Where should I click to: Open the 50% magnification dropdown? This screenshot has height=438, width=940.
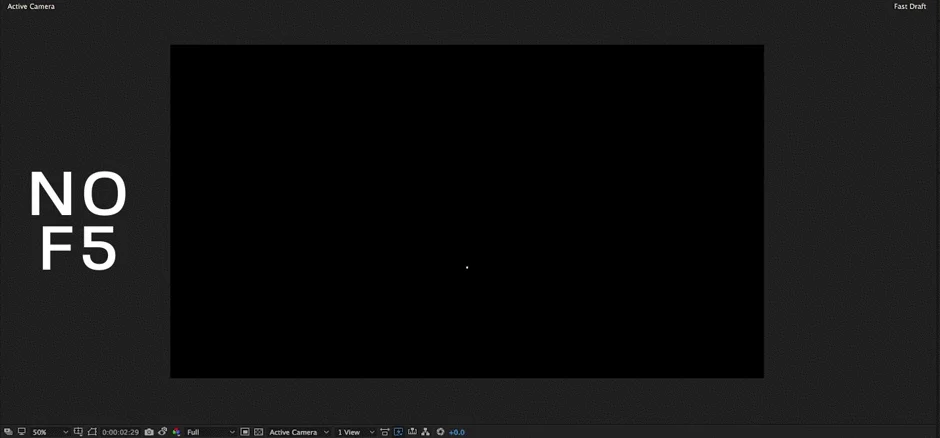pos(50,432)
